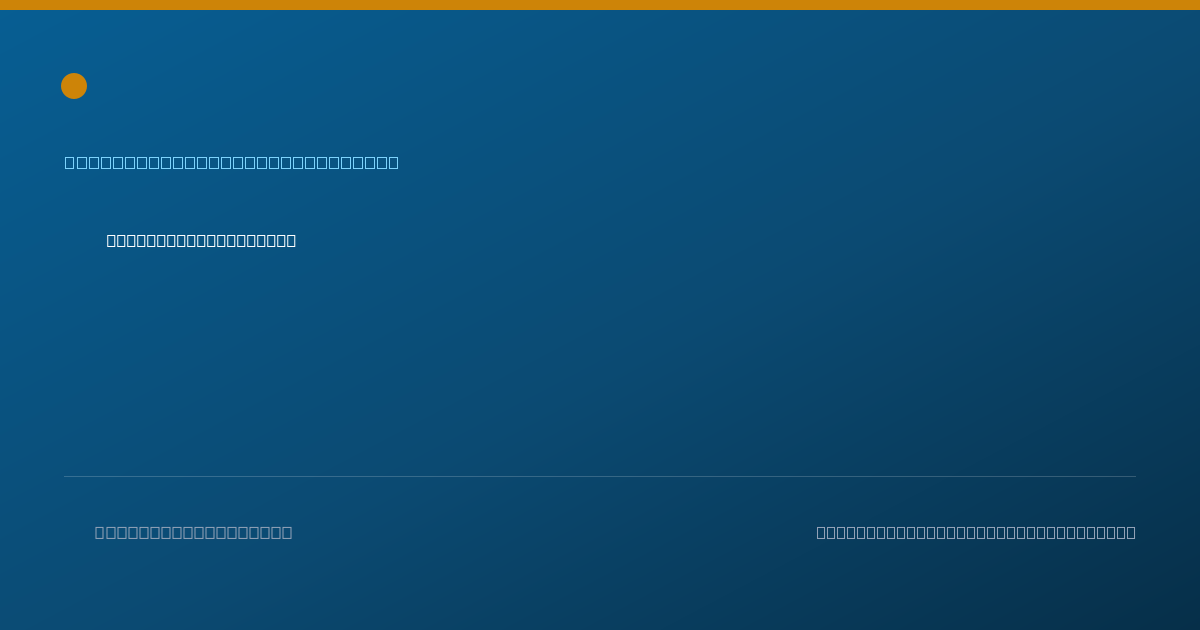Click the footer text on the left
Screen dimensions: 1200x630
tap(194, 532)
